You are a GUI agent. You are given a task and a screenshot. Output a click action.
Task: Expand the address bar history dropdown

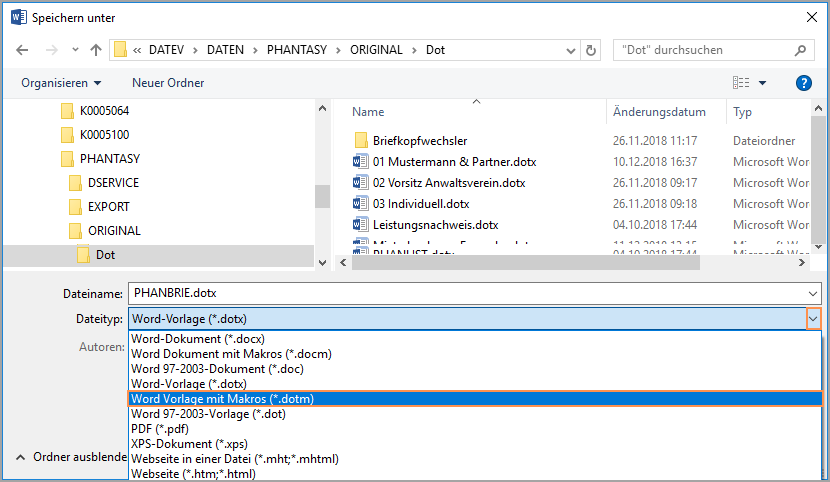(x=572, y=50)
